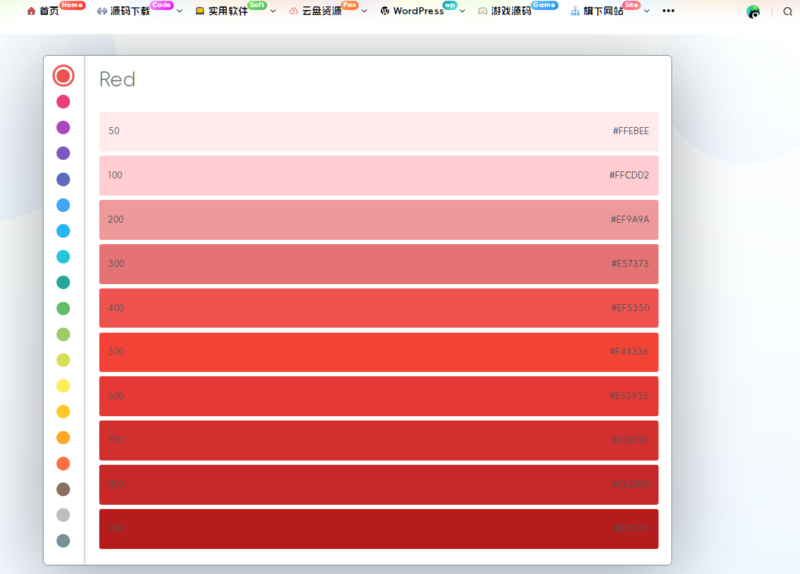Open the user avatar icon
800x574 pixels.
pyautogui.click(x=753, y=11)
